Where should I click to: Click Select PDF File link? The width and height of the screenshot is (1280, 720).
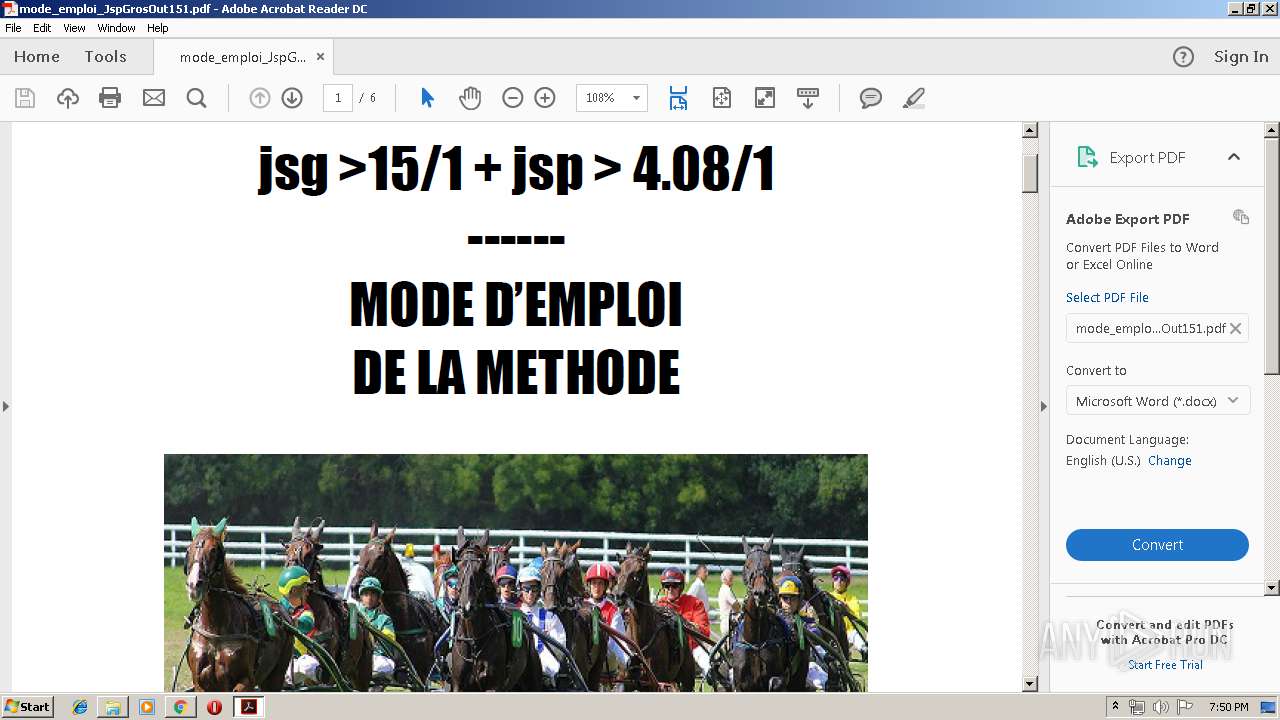pyautogui.click(x=1107, y=297)
